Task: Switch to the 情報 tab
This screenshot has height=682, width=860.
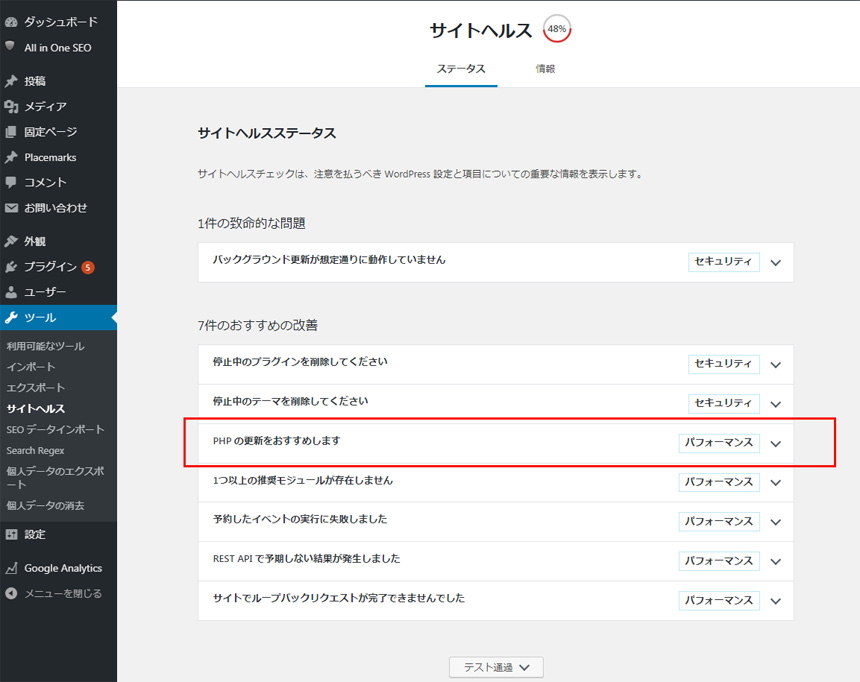Action: (x=545, y=69)
